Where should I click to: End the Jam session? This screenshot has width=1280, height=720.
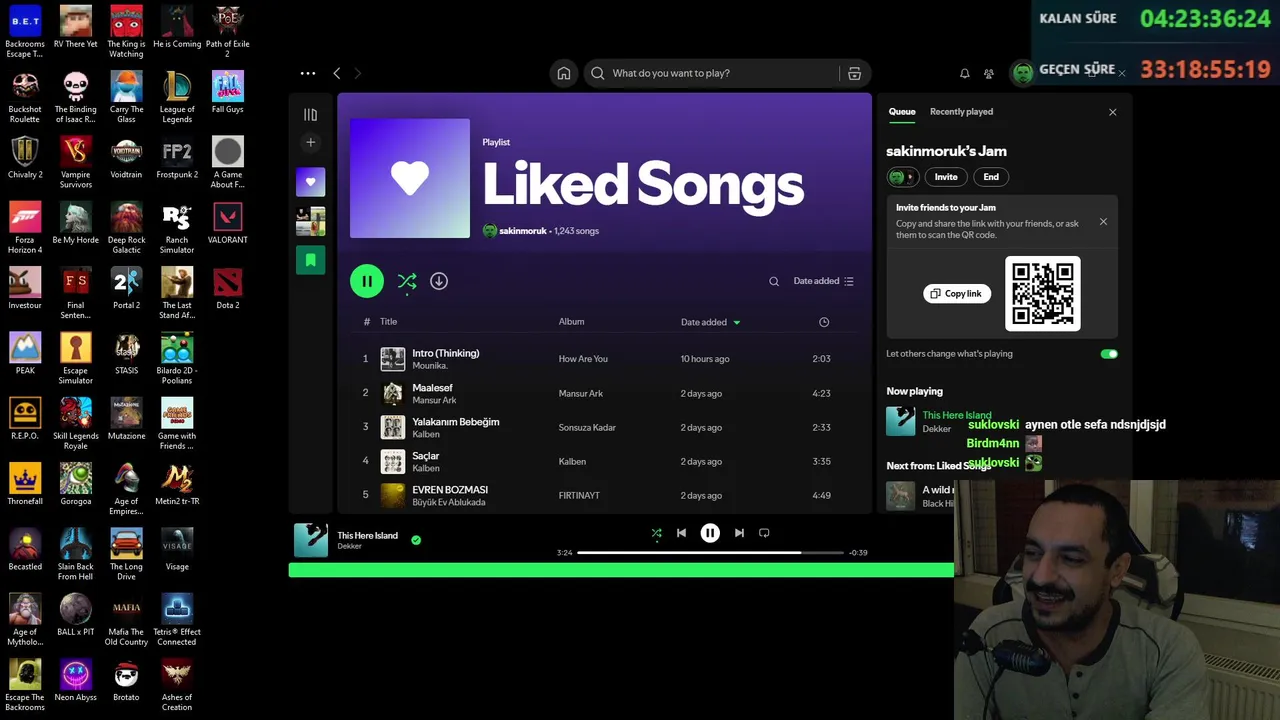pos(991,177)
